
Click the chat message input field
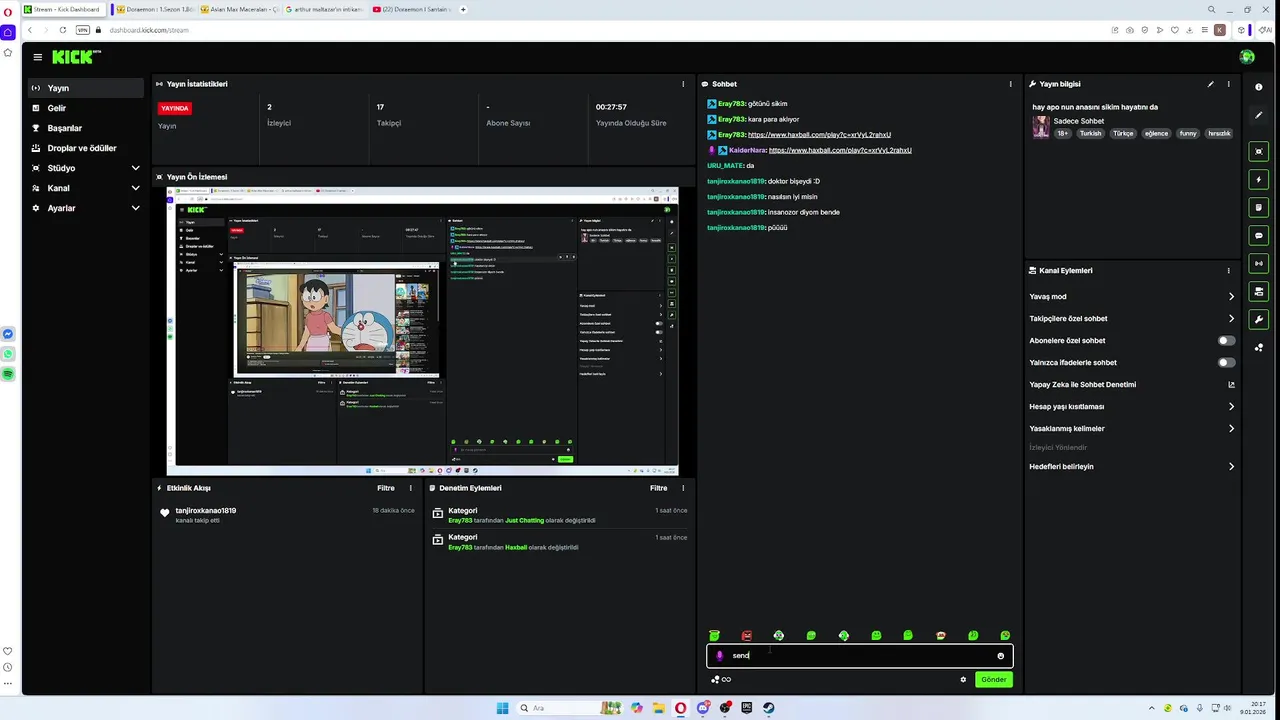860,656
